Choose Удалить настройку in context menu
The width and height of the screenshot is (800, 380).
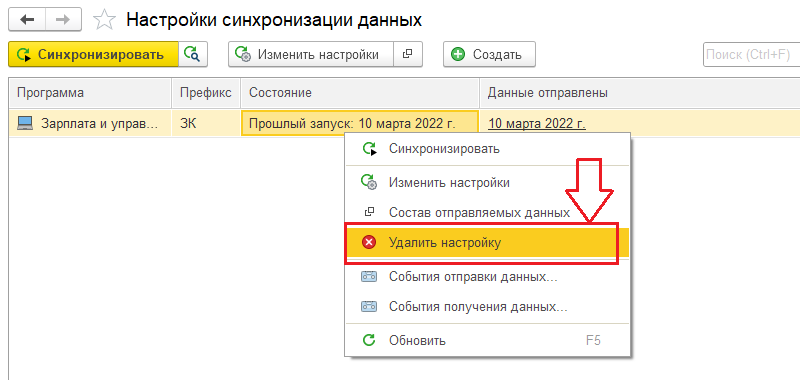click(x=488, y=243)
